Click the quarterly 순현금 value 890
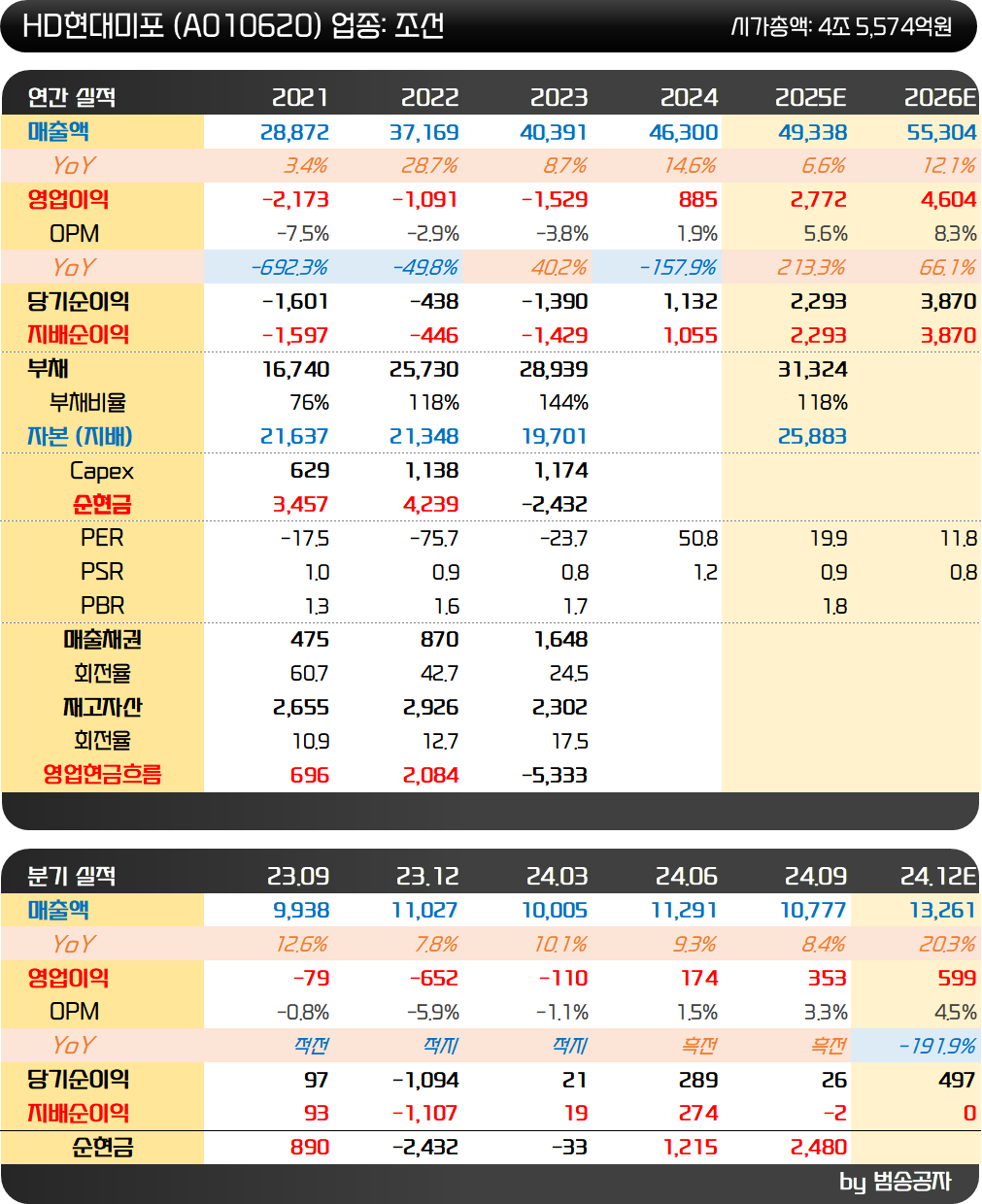Image resolution: width=982 pixels, height=1204 pixels. [x=310, y=1148]
